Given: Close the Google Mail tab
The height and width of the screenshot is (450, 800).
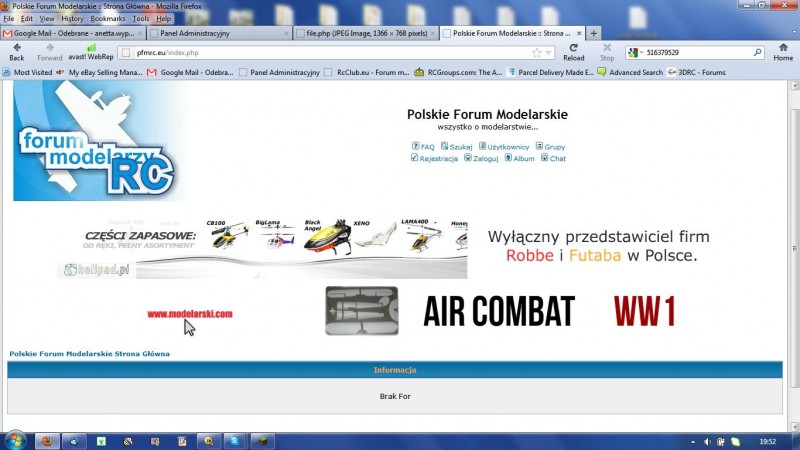Looking at the screenshot, I should click(x=140, y=33).
